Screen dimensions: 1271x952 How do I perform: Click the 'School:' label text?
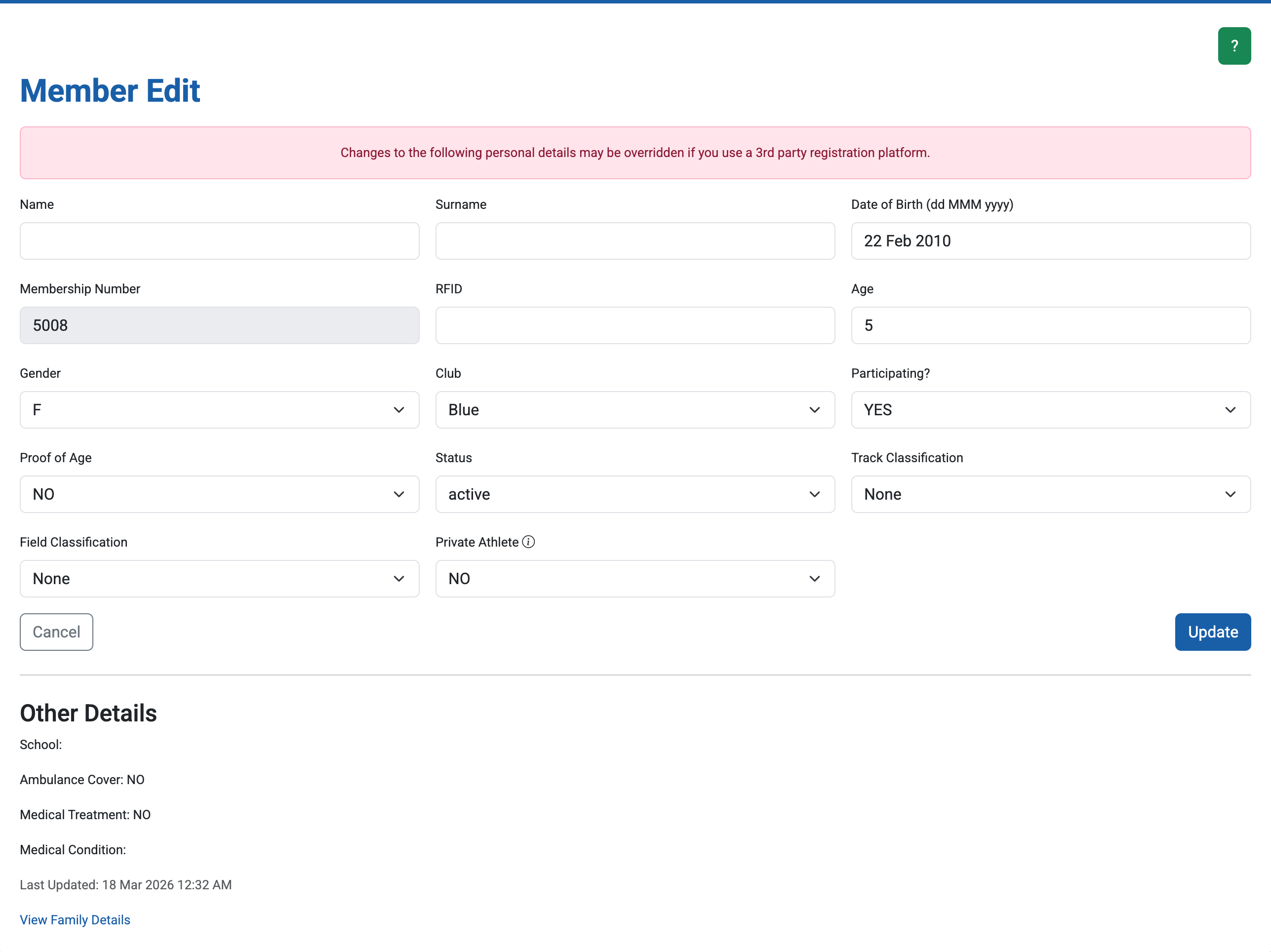[41, 745]
